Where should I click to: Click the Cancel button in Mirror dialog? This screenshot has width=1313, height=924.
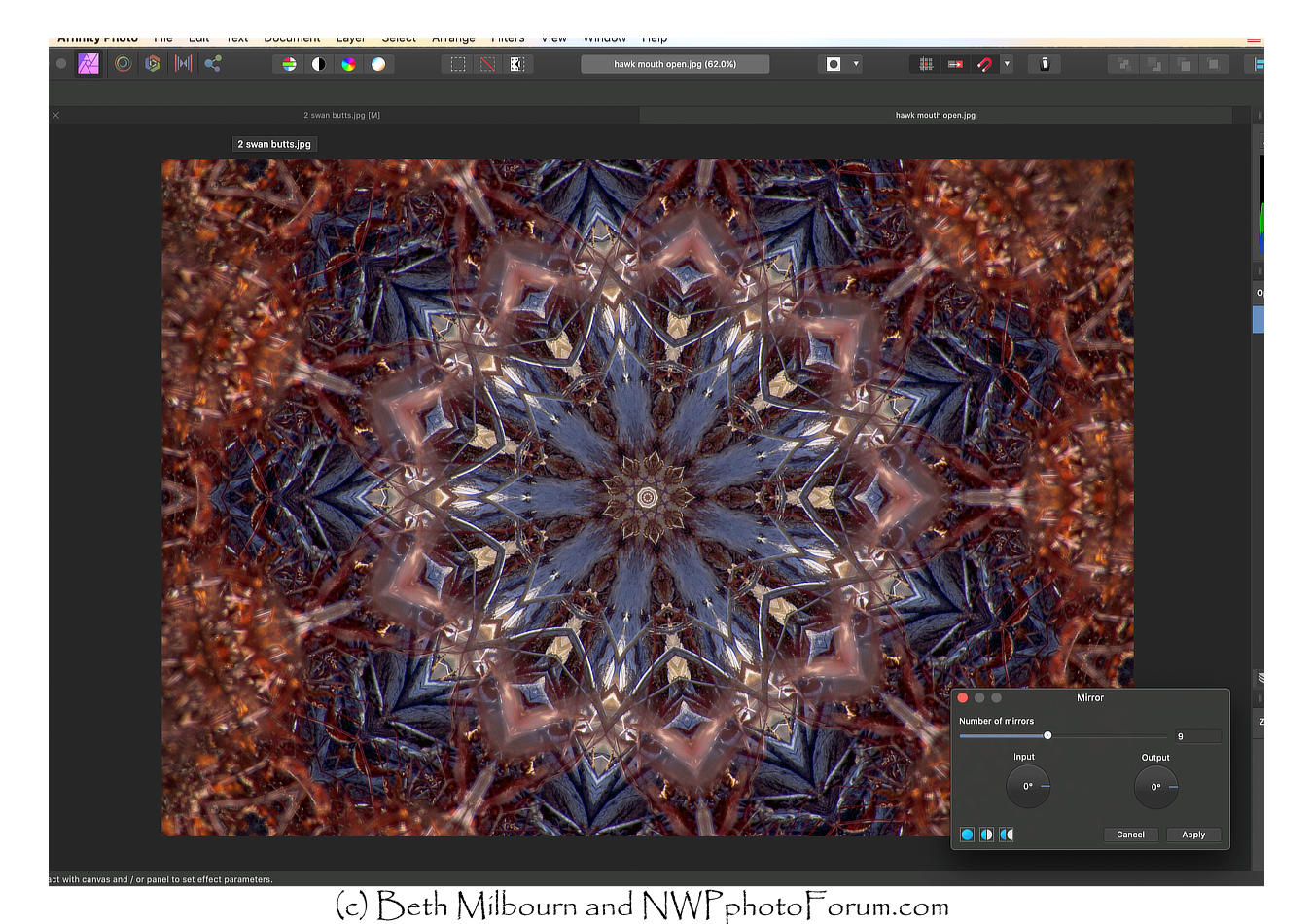[1130, 835]
